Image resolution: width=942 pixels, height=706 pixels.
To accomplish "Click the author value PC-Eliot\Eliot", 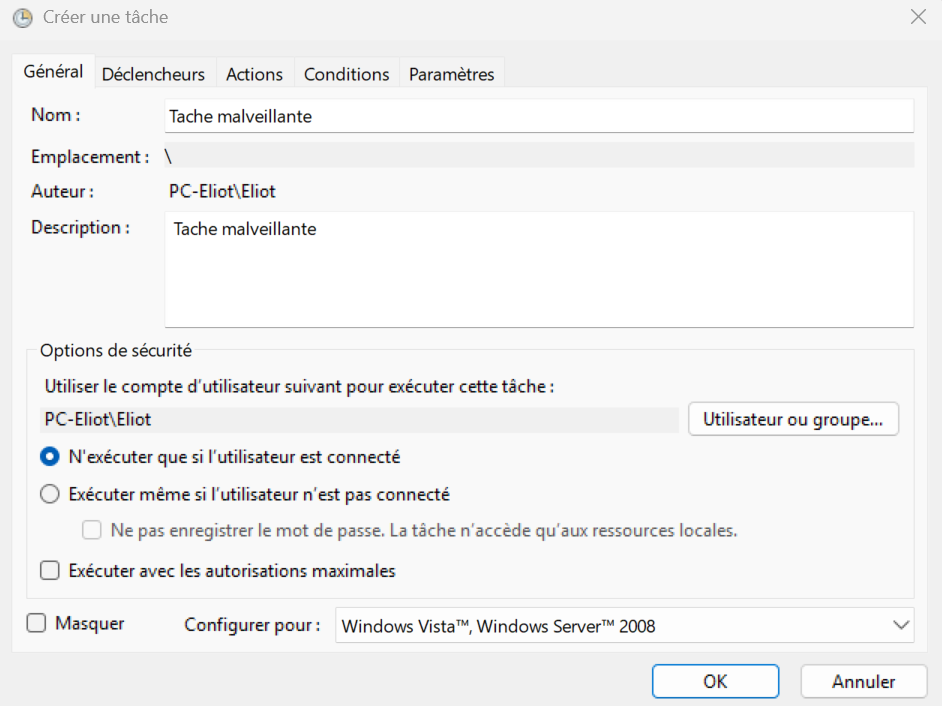I will point(222,191).
